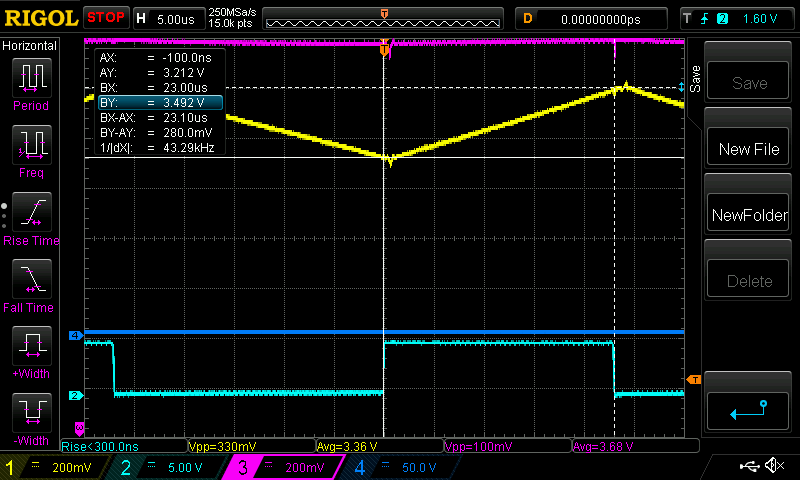The image size is (800, 480).
Task: Select the New File menu option
Action: pyautogui.click(x=749, y=149)
